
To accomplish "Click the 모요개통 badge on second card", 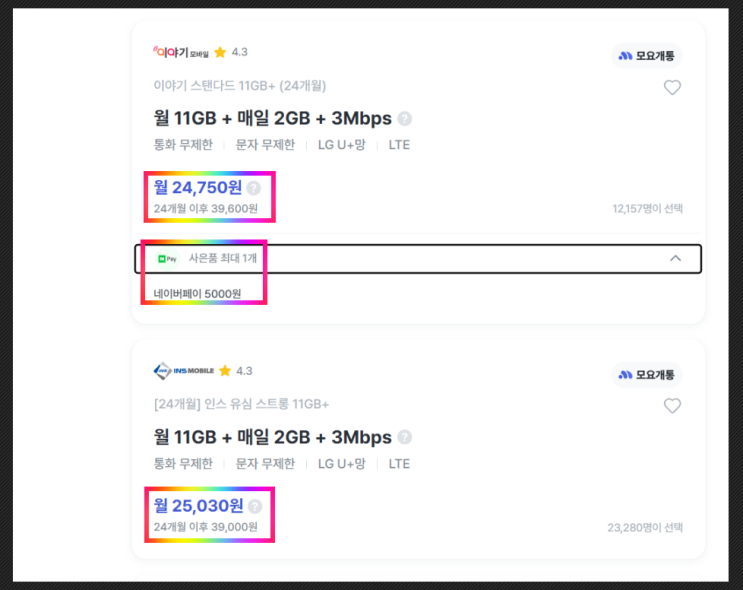I will pyautogui.click(x=648, y=375).
